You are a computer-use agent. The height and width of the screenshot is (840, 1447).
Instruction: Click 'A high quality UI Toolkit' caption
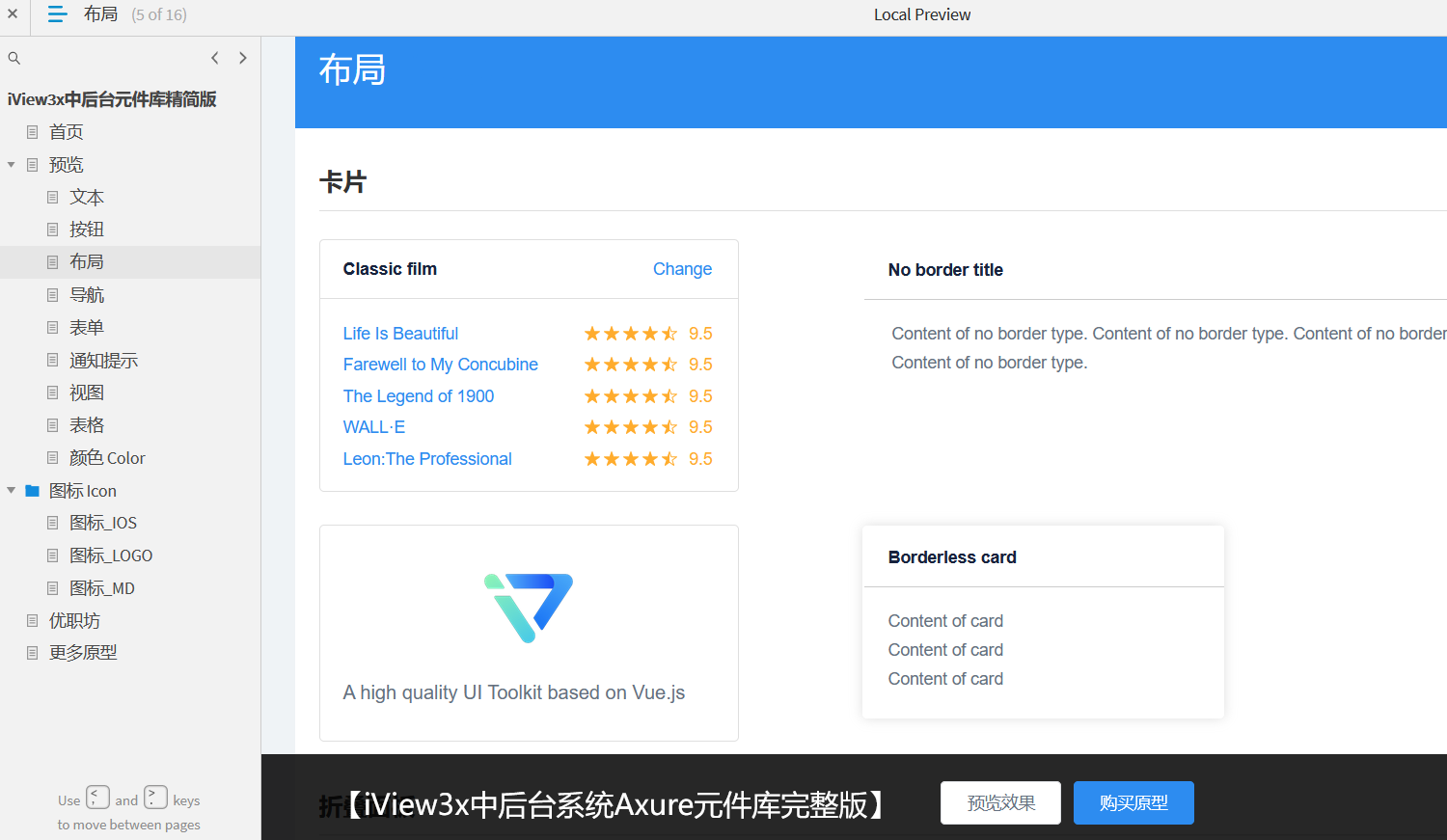tap(514, 692)
